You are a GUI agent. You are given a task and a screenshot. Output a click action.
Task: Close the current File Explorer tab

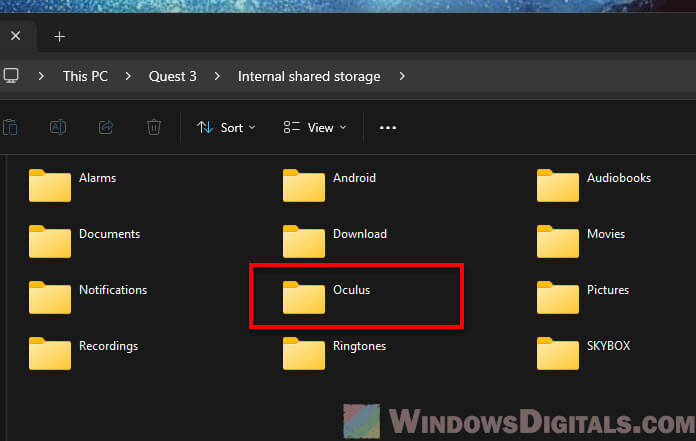(16, 35)
